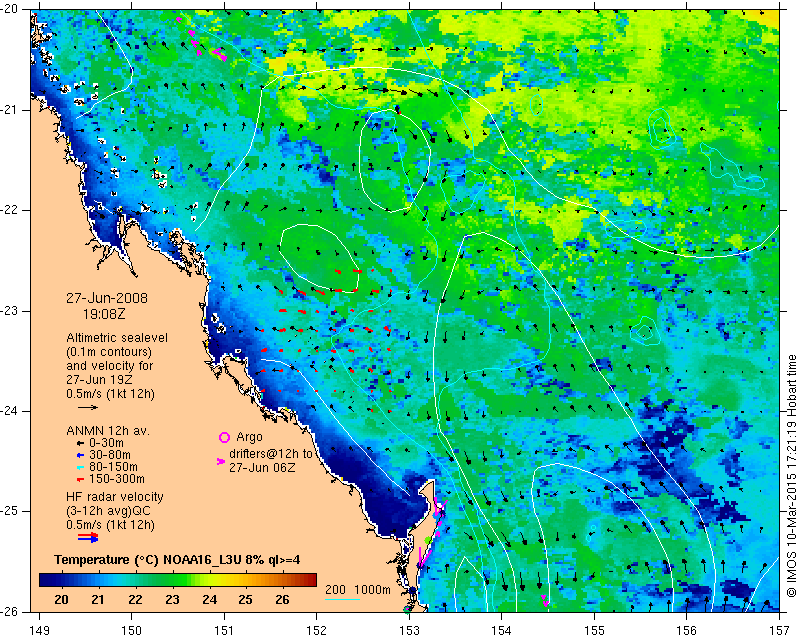Click the time label 19:08Z

(104, 314)
